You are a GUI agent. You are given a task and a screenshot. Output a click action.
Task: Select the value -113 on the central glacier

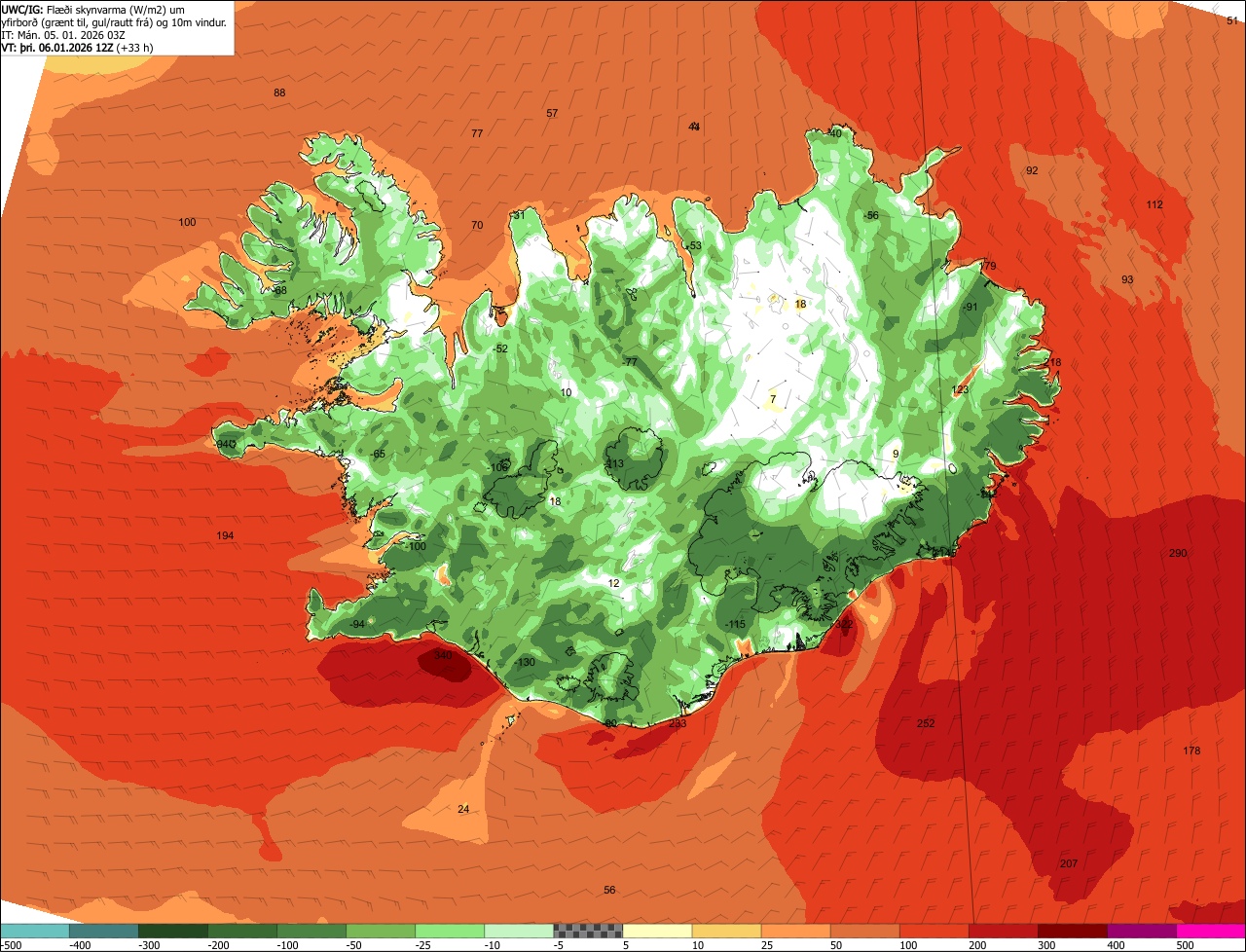(x=613, y=464)
